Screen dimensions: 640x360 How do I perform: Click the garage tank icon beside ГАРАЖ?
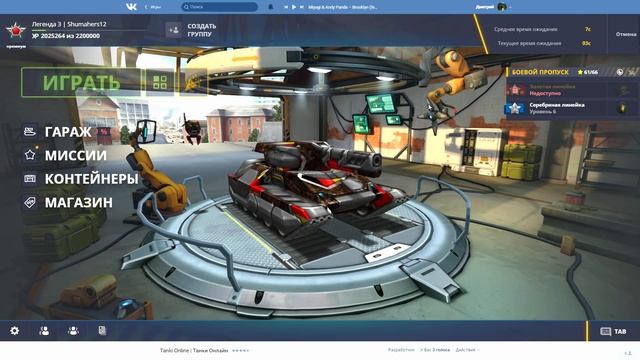pyautogui.click(x=30, y=131)
